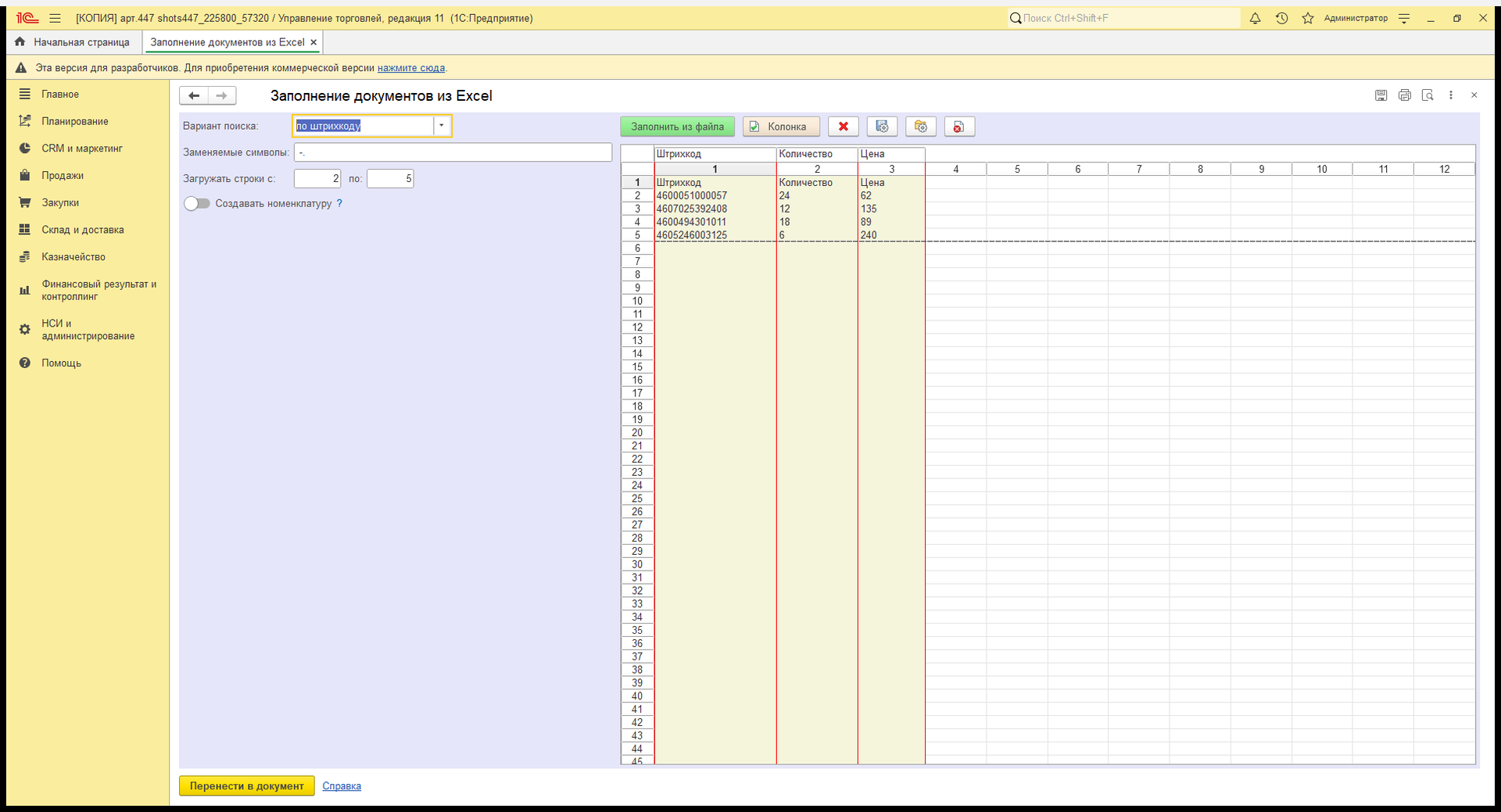Open the Планирование section
Screen dimensions: 1501x812
coord(75,121)
